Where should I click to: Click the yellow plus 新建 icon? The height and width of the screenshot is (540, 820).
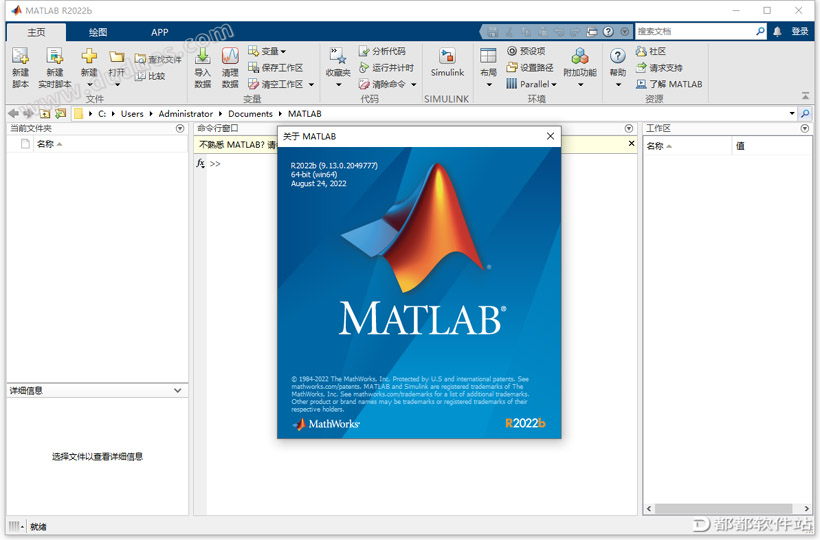pyautogui.click(x=89, y=56)
